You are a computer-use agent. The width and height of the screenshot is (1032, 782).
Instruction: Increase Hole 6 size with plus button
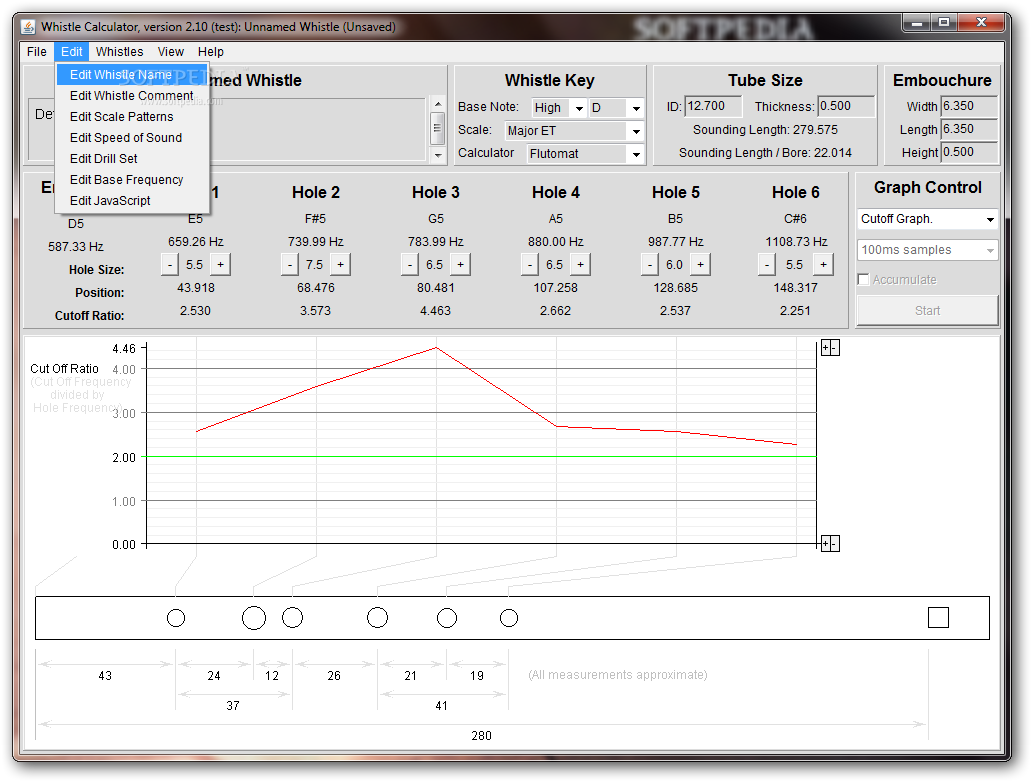point(823,265)
